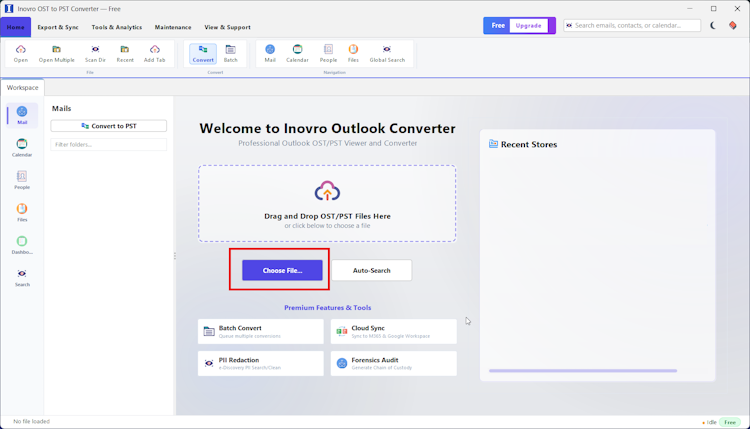Open a file with the Open ribbon icon
Image resolution: width=750 pixels, height=429 pixels.
pyautogui.click(x=21, y=54)
